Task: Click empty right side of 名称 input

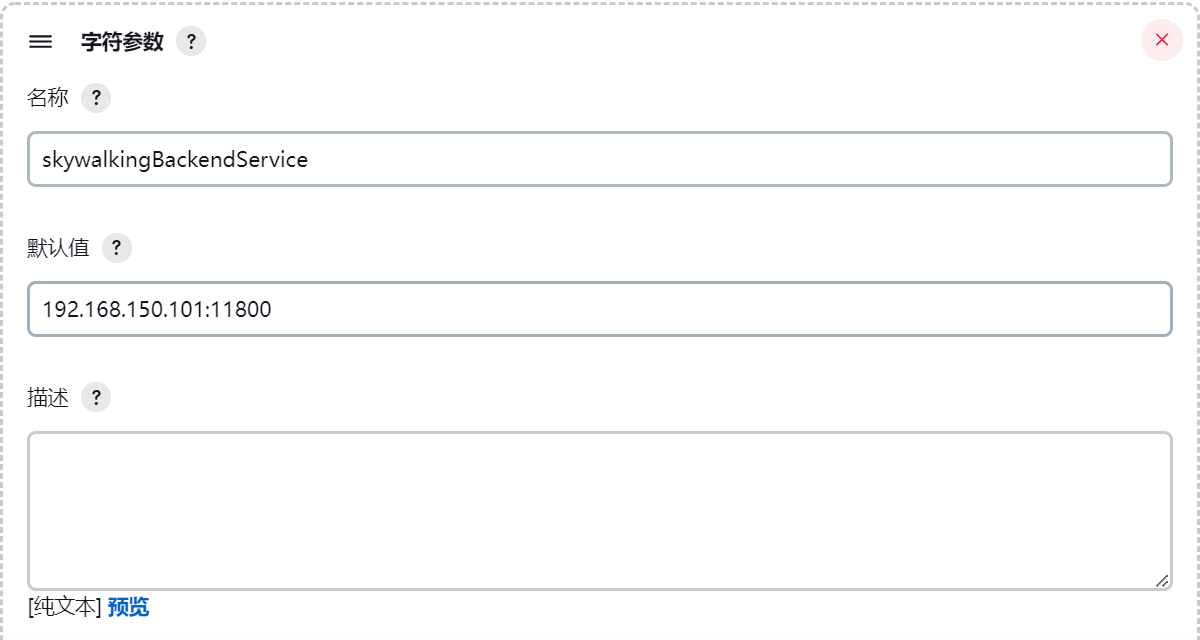Action: [740, 159]
